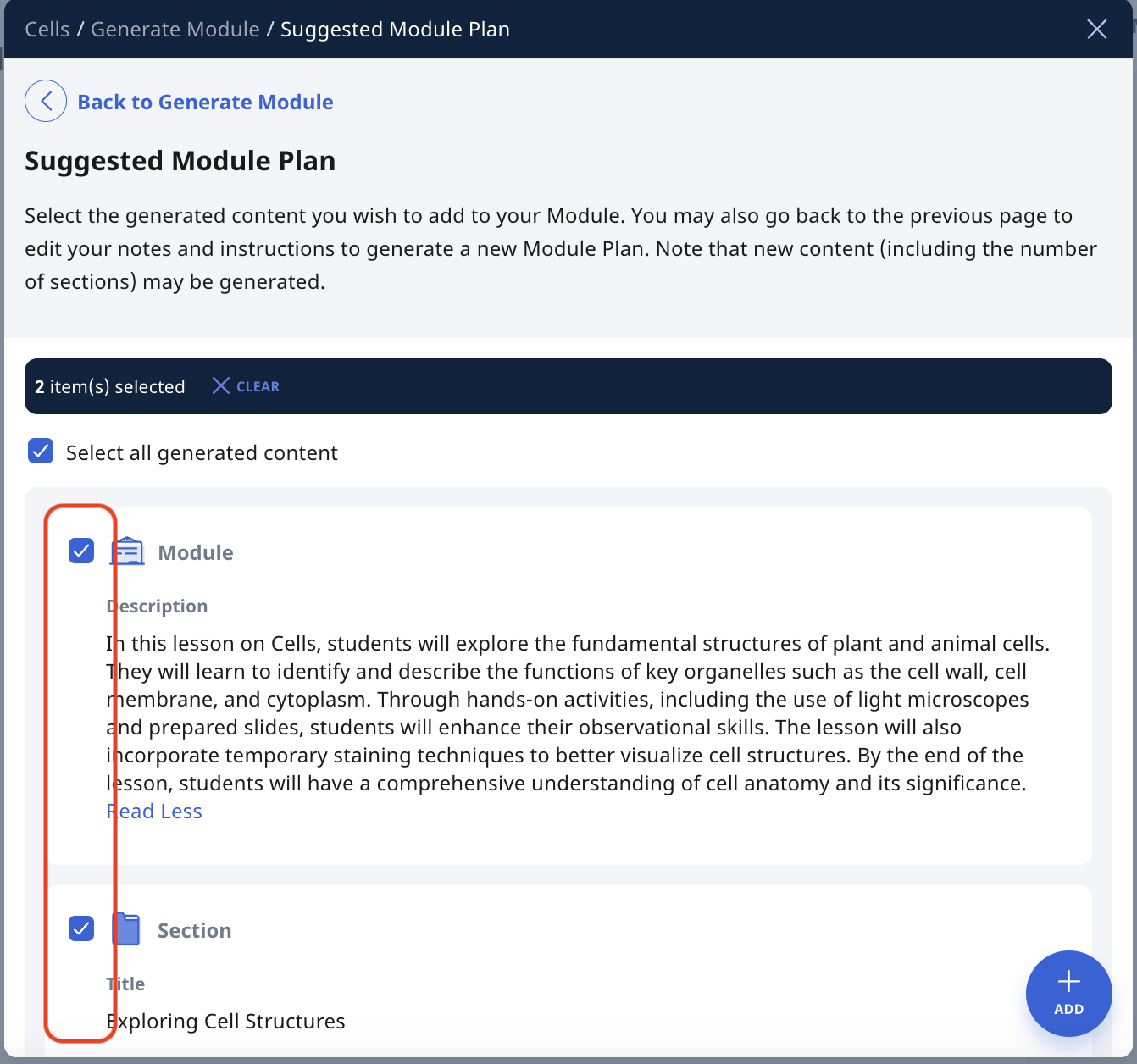Screen dimensions: 1137x1064
Task: Collapse the description with Read Less
Action: coord(154,811)
